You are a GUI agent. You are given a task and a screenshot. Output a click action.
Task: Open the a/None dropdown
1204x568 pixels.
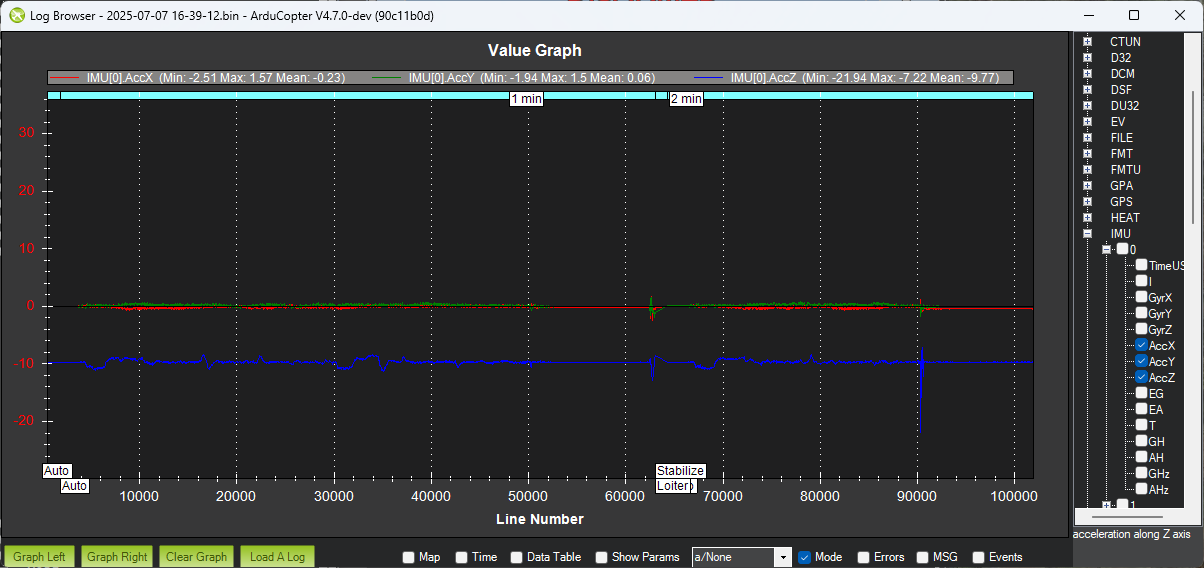pos(742,557)
